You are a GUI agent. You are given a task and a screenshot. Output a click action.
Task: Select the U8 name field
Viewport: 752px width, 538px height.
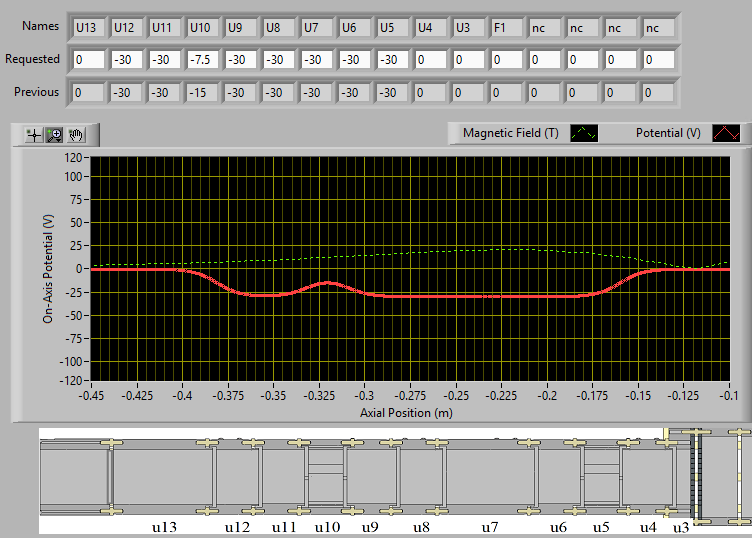pos(279,28)
